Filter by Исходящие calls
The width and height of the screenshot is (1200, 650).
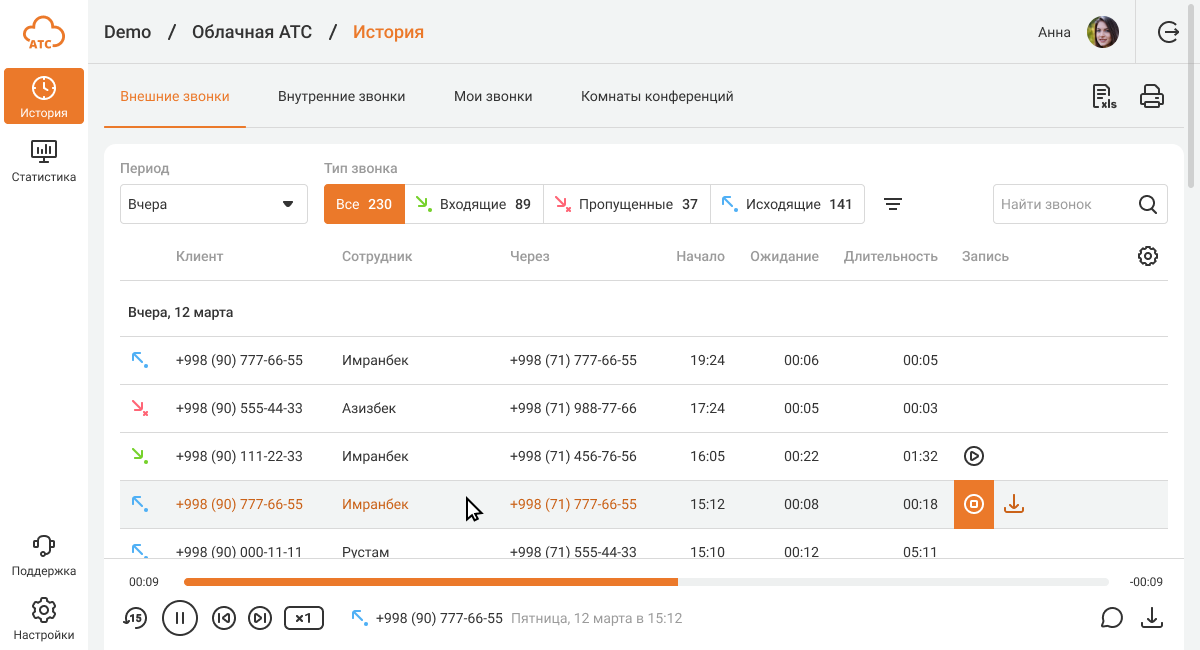tap(787, 204)
